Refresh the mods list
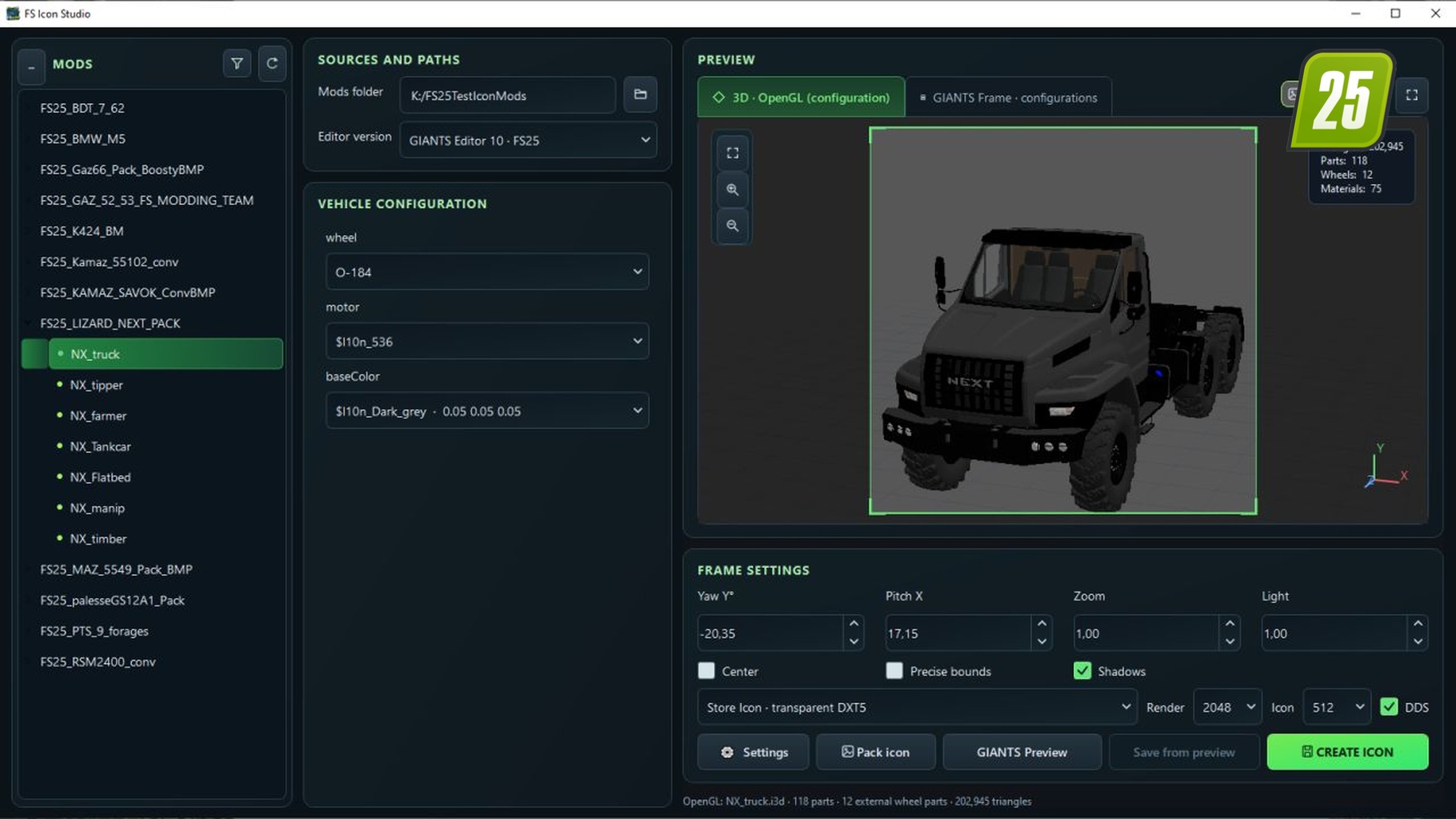This screenshot has width=1456, height=819. [272, 64]
